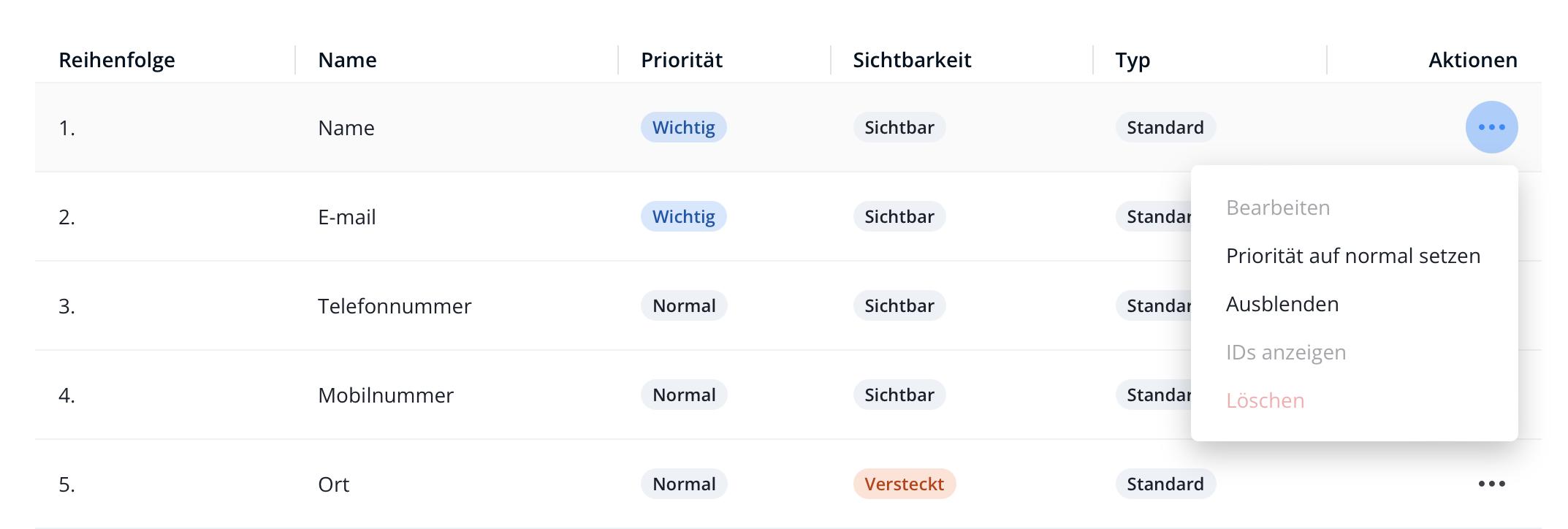
Task: Click the Reihenfolge column header
Action: (x=117, y=60)
